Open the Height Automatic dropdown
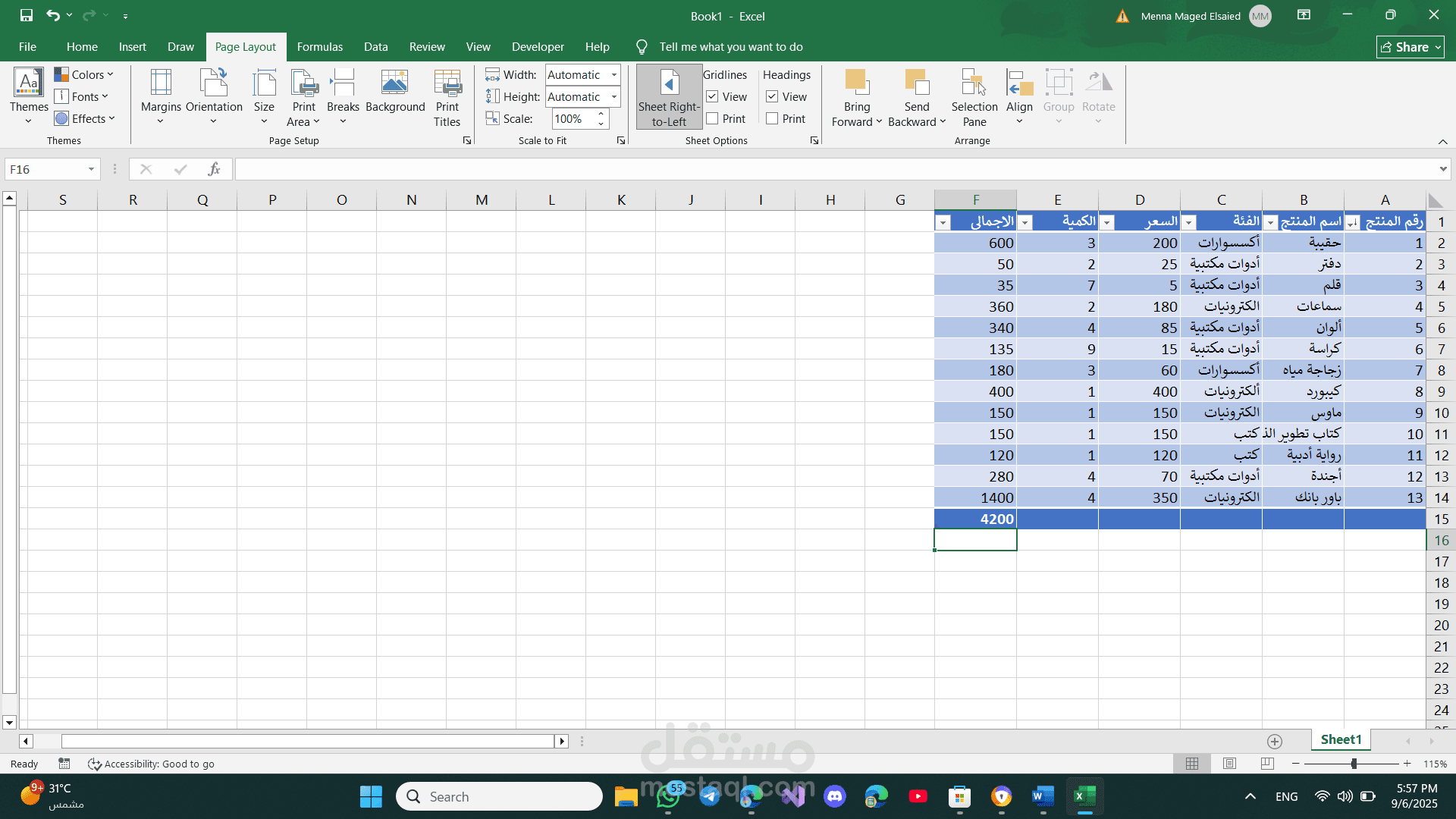1456x819 pixels. point(614,97)
